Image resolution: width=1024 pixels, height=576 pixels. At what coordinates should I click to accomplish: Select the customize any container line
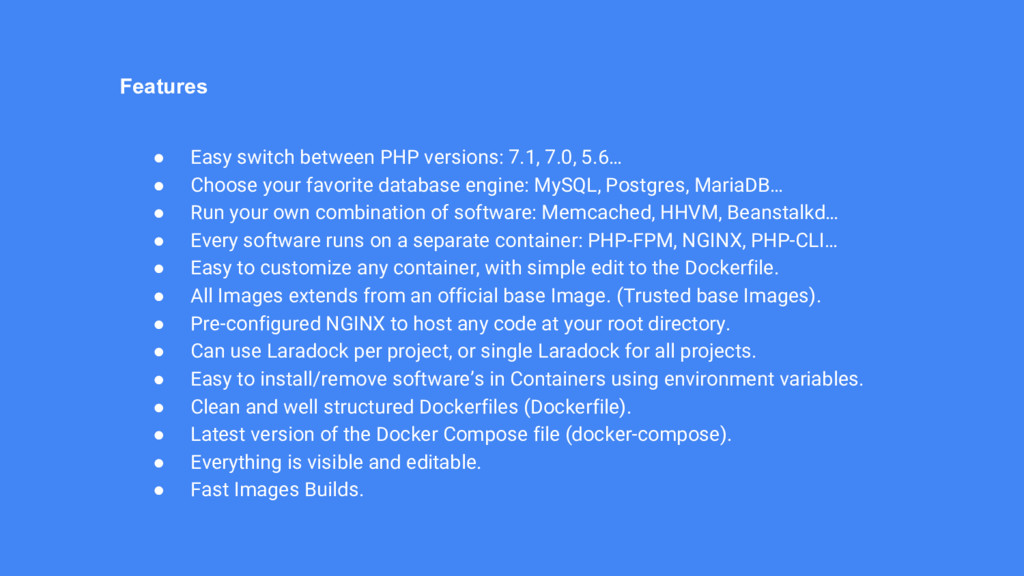pyautogui.click(x=484, y=268)
